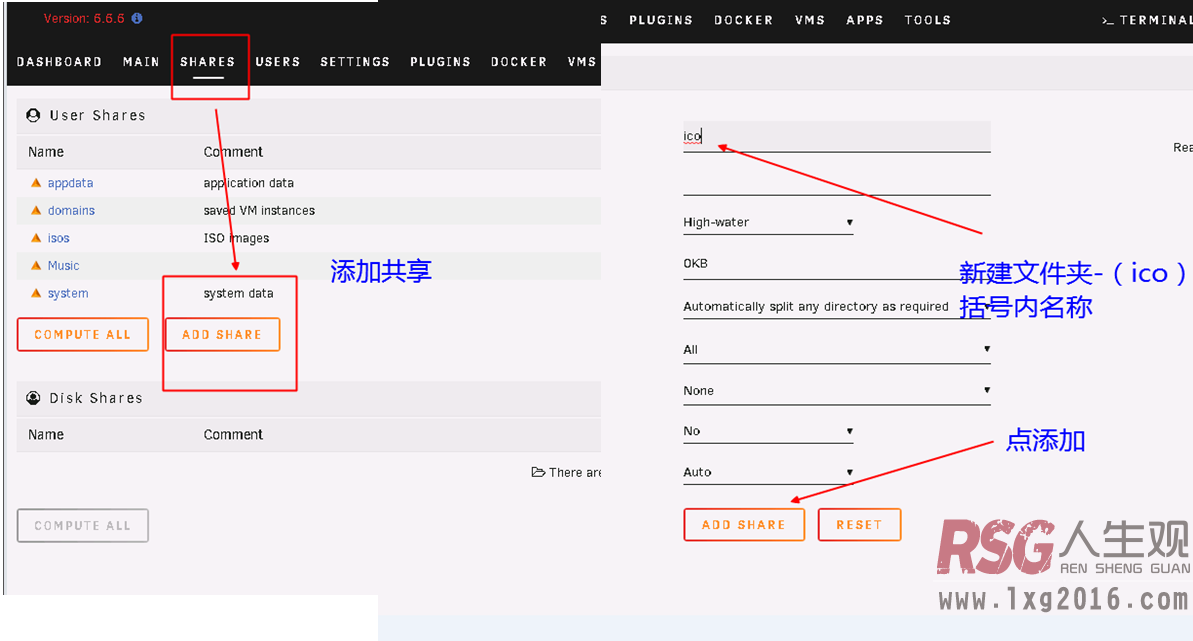
Task: Click the Disk Shares header icon
Action: [33, 397]
